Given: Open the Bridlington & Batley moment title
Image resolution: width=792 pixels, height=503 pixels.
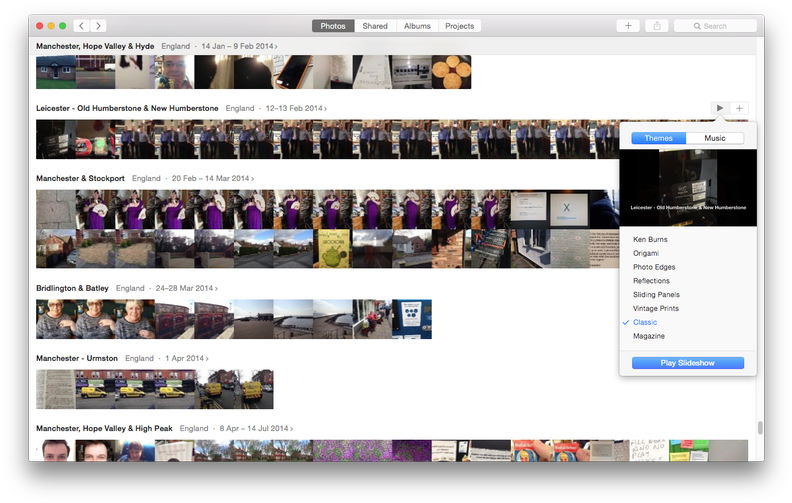Looking at the screenshot, I should (72, 288).
